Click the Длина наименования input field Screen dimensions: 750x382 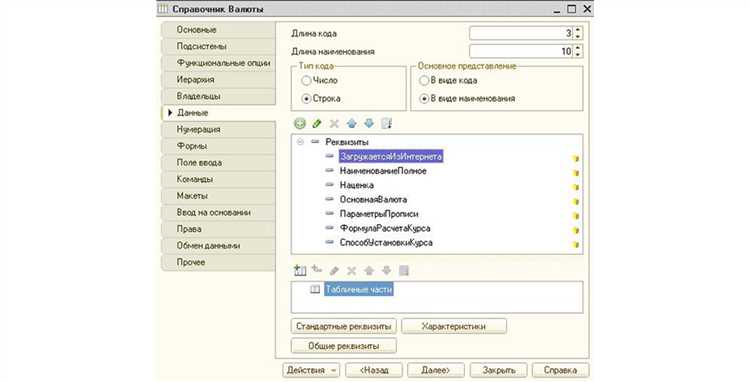point(521,51)
